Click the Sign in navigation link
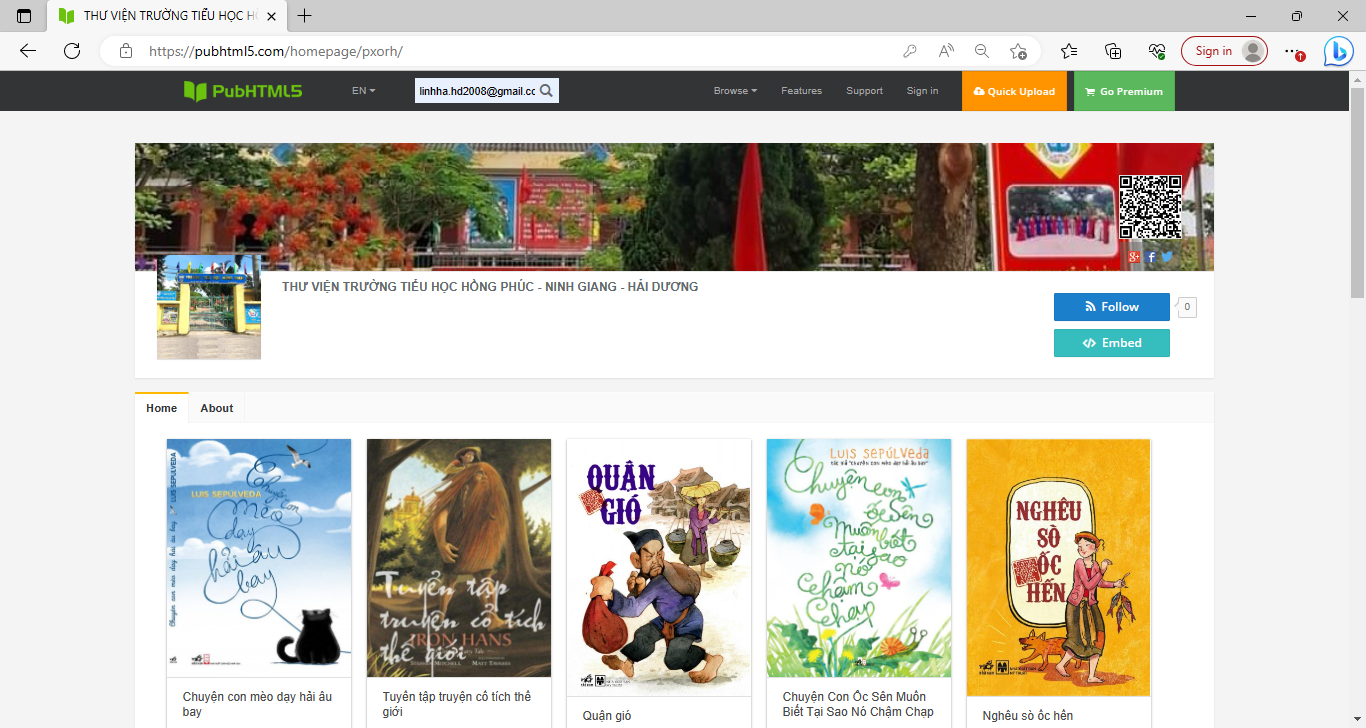Viewport: 1366px width, 728px height. point(922,91)
